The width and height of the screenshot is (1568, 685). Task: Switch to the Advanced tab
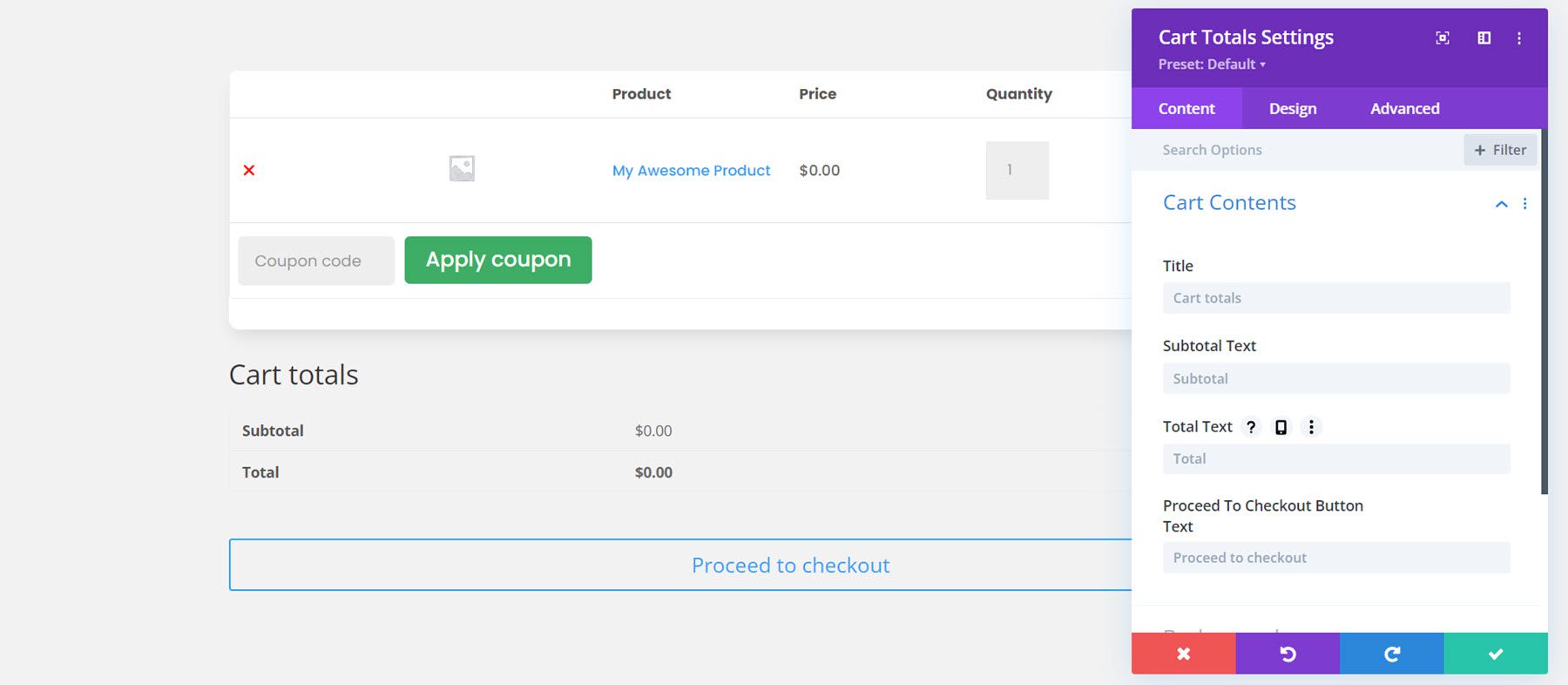(x=1404, y=109)
